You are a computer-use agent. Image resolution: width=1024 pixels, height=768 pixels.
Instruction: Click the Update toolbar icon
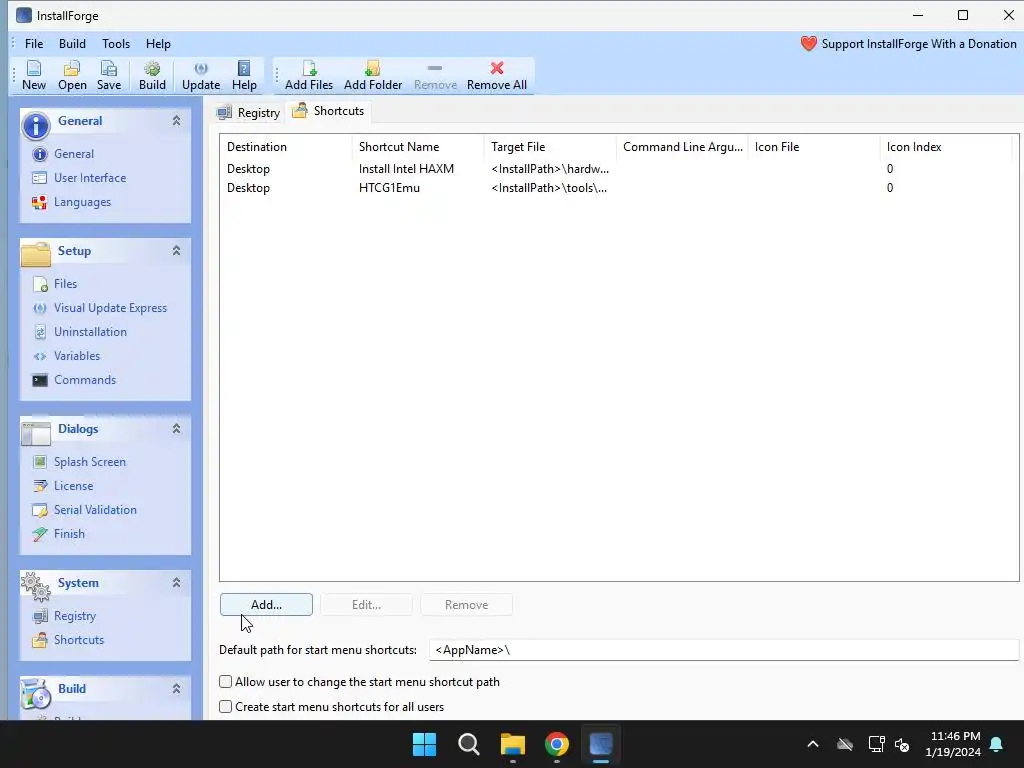coord(200,76)
